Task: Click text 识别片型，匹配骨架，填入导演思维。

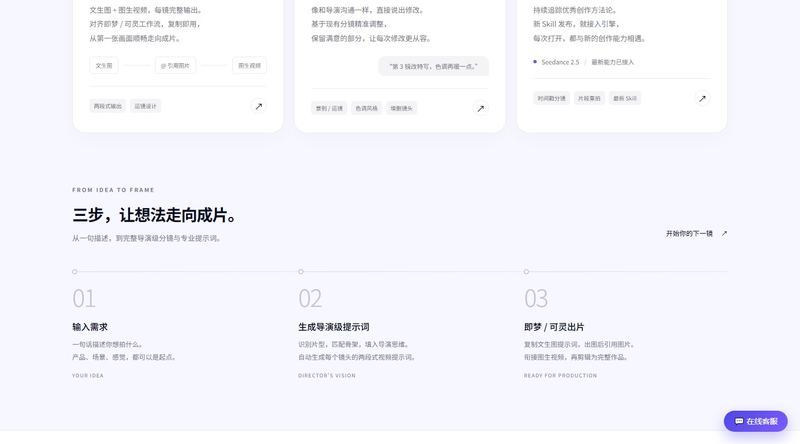Action: tap(354, 344)
